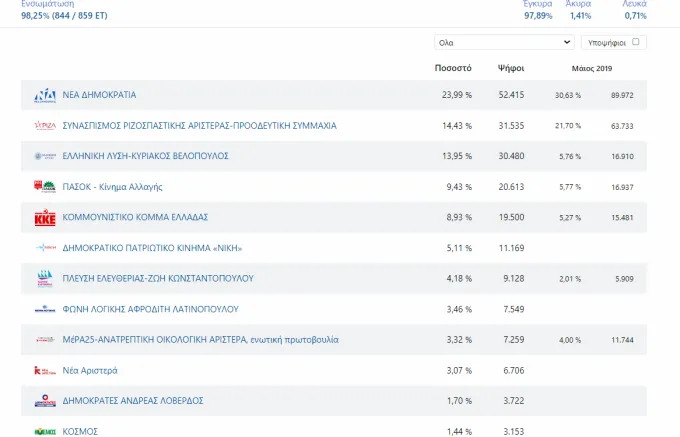Click the Νέα Δημοκρατία party logo
This screenshot has height=437, width=680.
pos(45,95)
